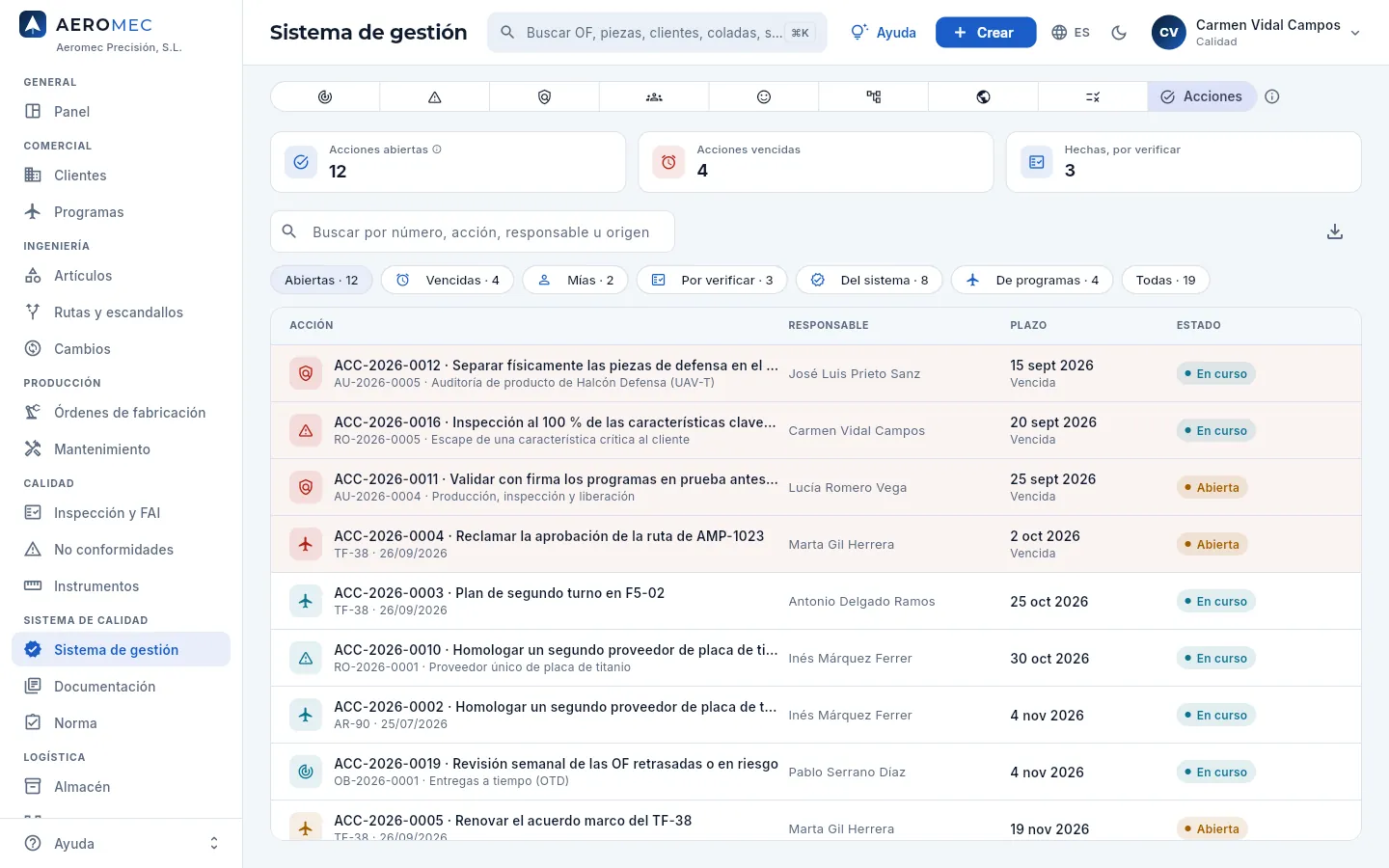Select the Acciones tab

tap(1202, 96)
